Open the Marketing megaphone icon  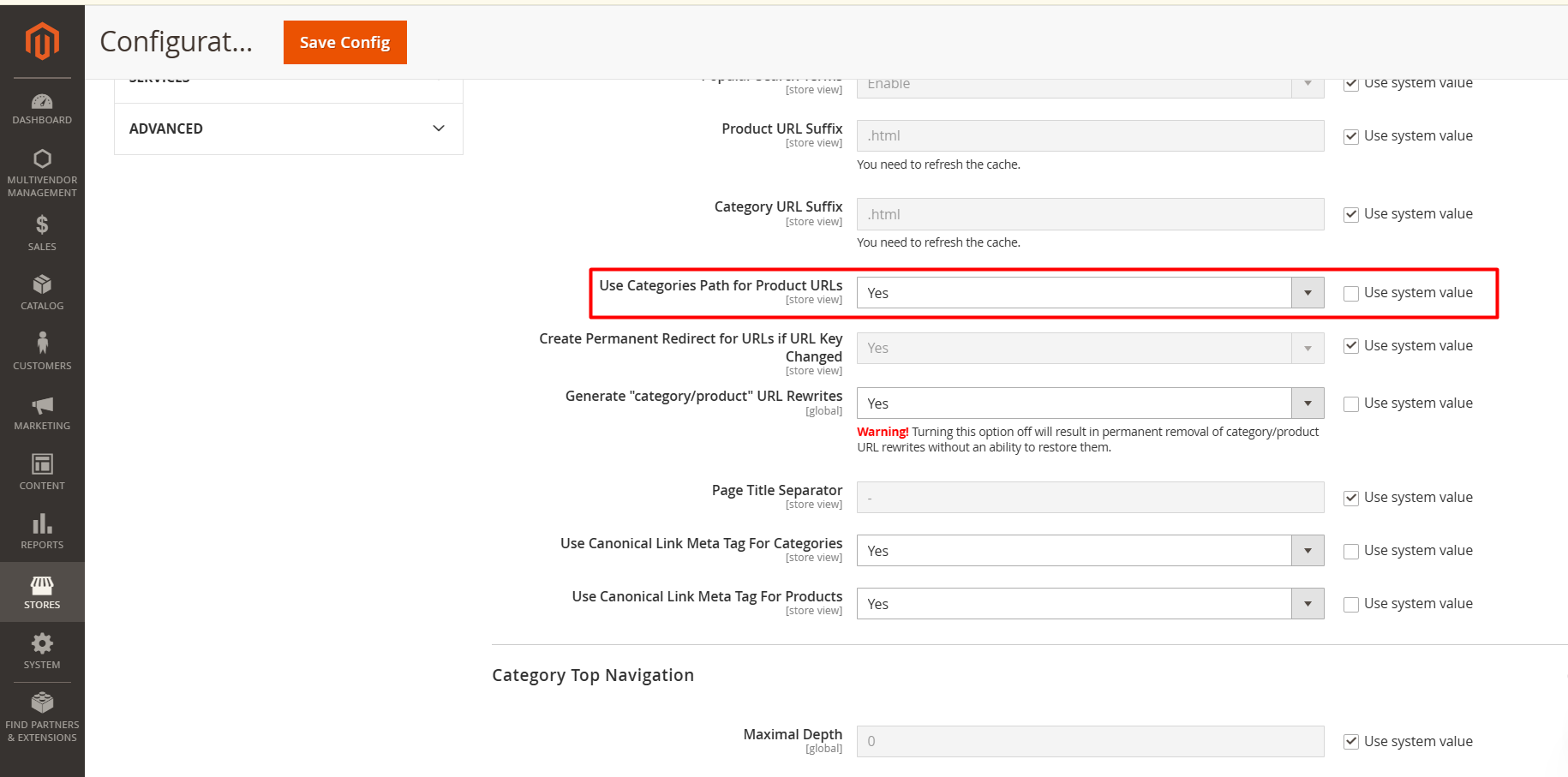click(x=42, y=404)
